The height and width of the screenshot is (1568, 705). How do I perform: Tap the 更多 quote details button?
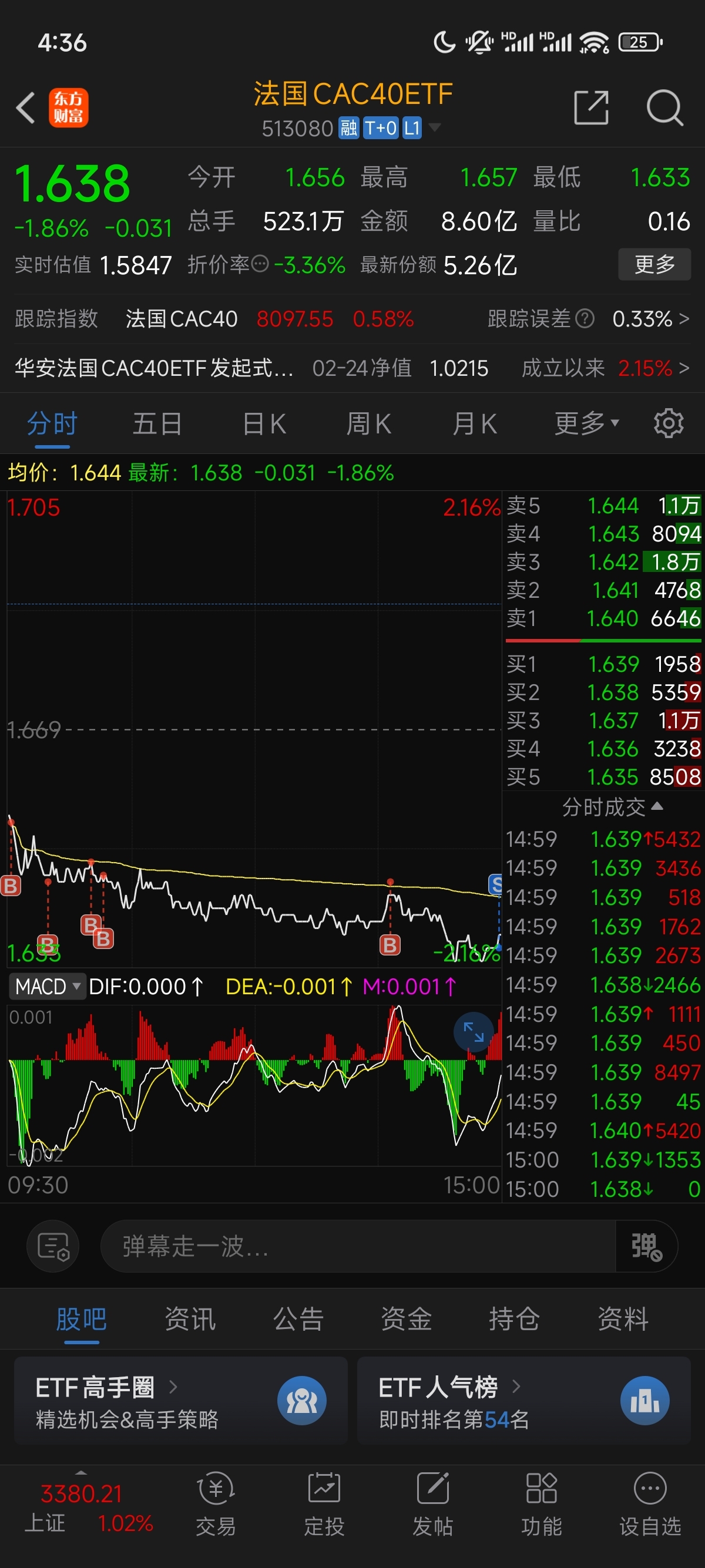(x=654, y=264)
